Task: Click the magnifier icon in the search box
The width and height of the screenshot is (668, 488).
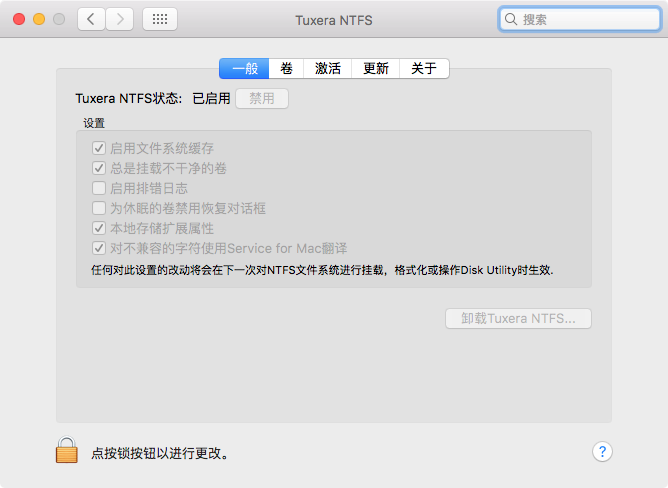Action: tap(510, 19)
